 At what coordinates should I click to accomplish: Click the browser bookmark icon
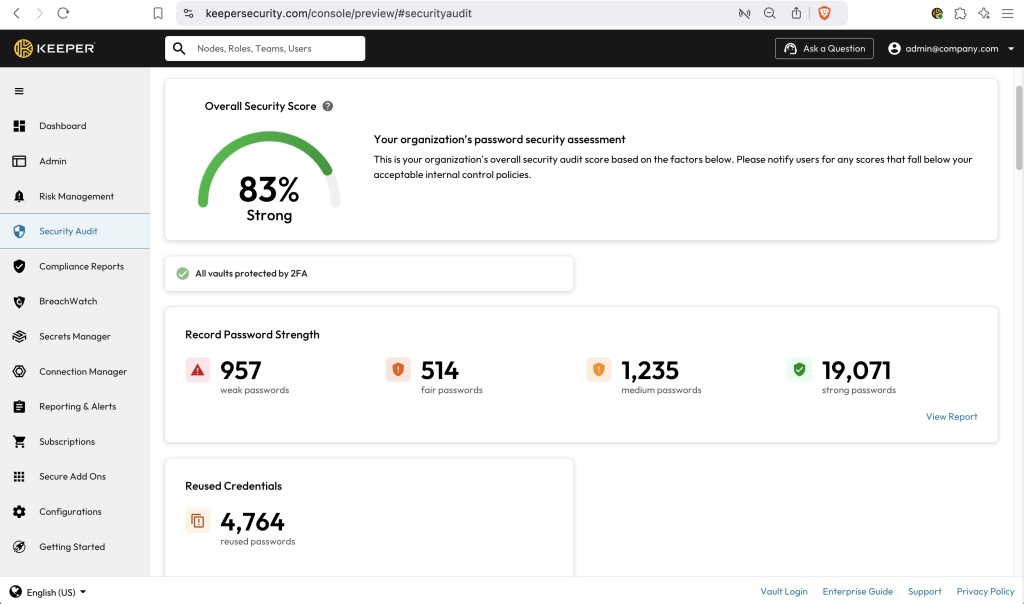point(158,13)
